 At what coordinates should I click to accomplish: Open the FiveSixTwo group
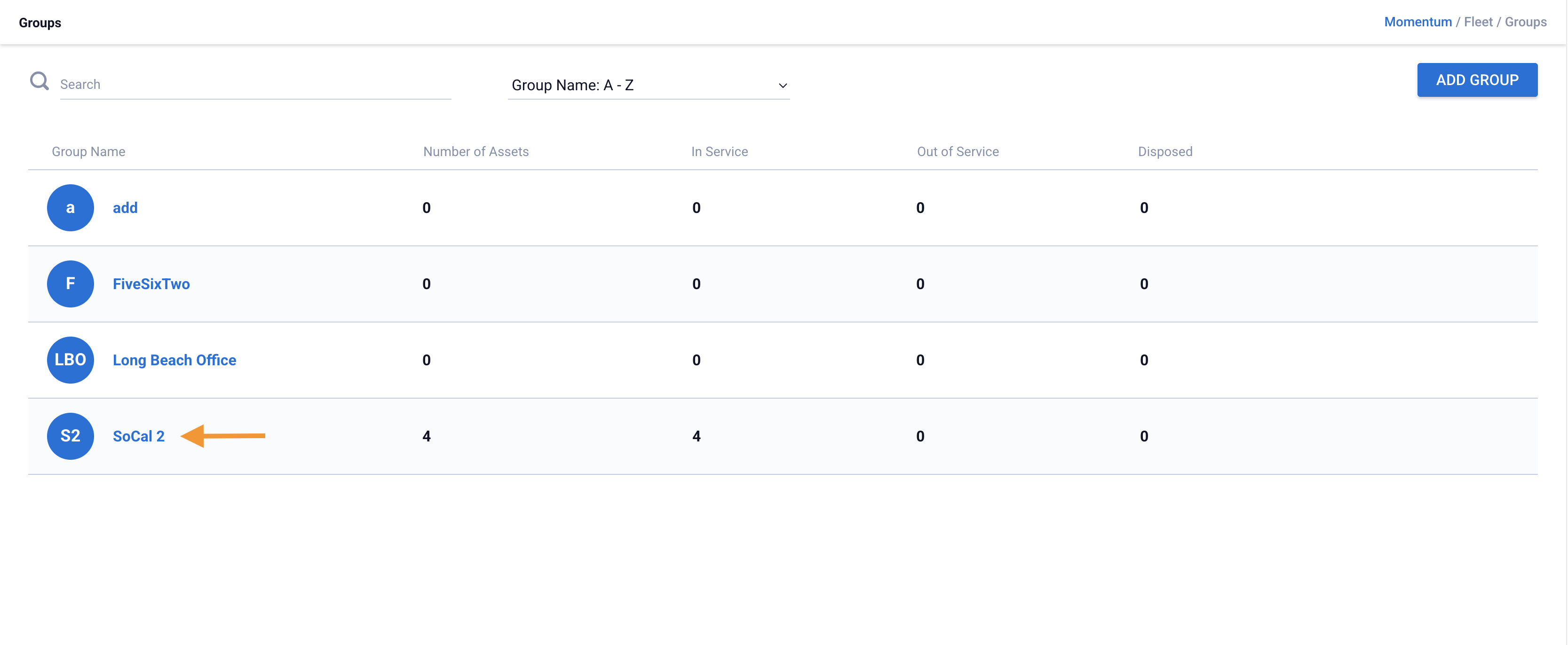[151, 283]
